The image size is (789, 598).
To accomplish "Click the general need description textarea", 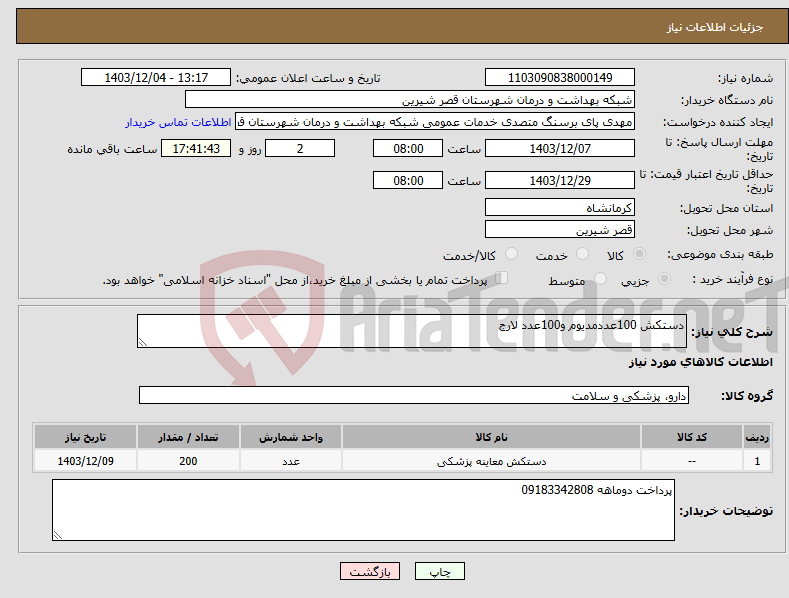I will point(412,331).
